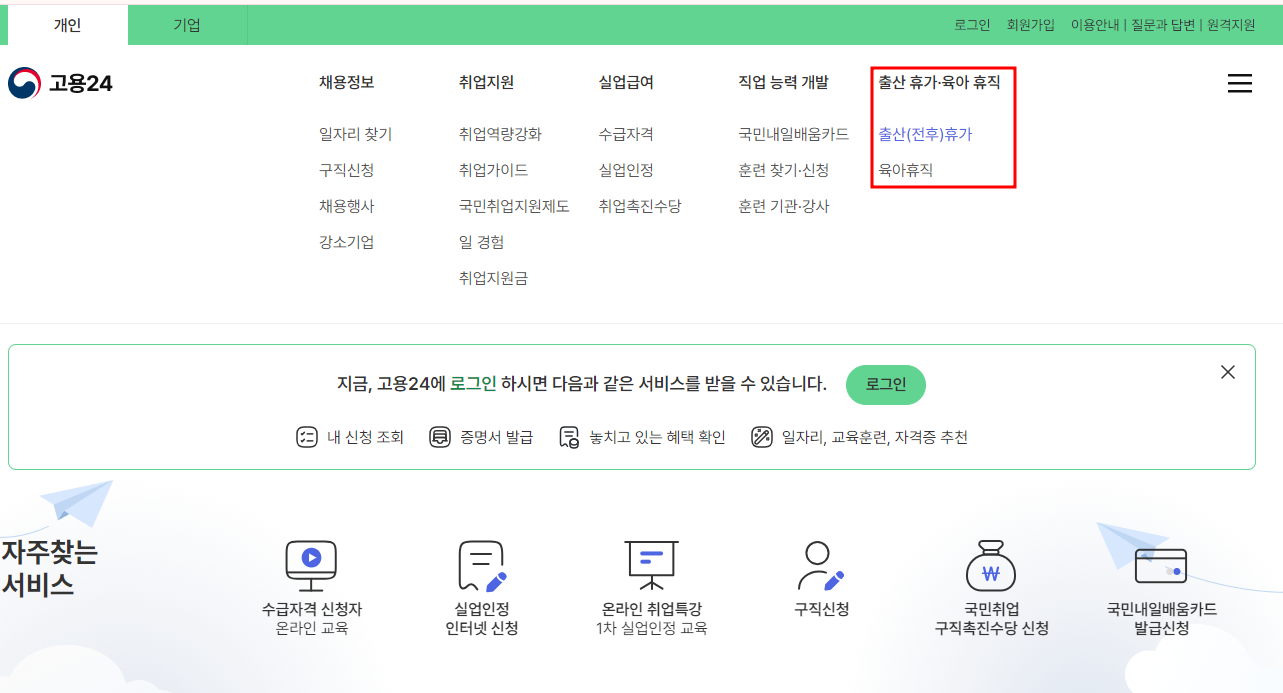This screenshot has width=1283, height=693.
Task: Click the green 로그인 button
Action: pos(885,384)
